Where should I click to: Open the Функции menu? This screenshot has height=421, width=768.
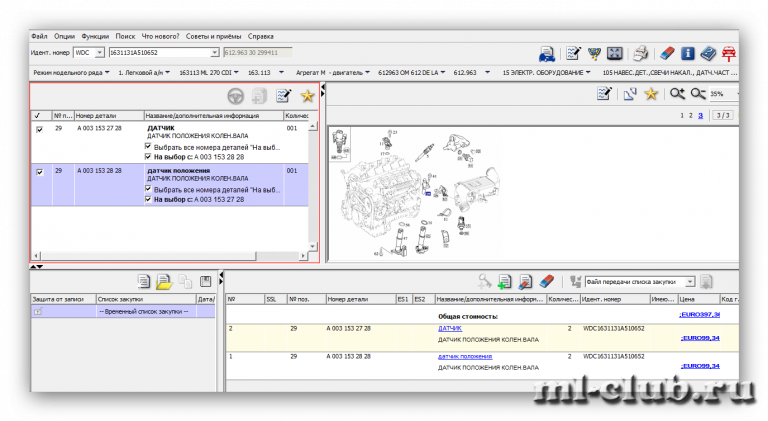click(x=95, y=36)
